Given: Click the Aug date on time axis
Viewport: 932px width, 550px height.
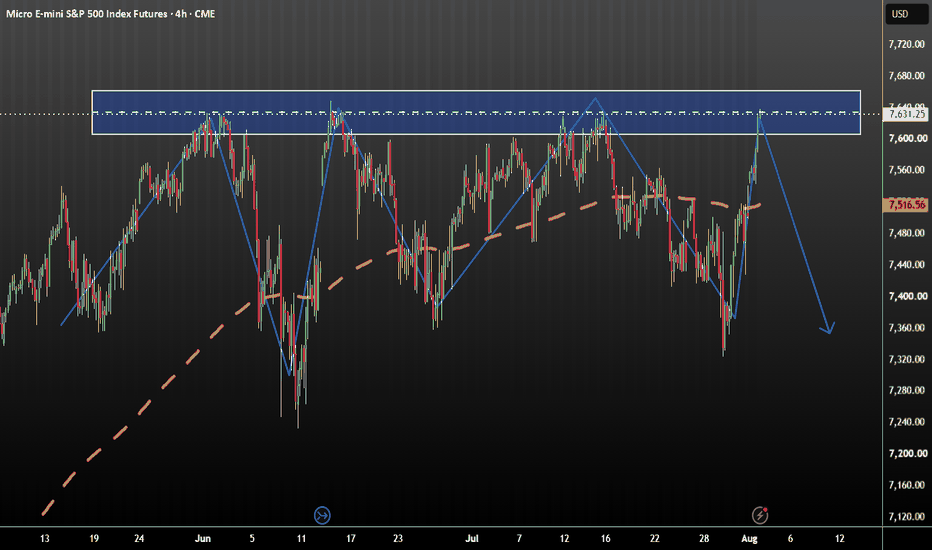Looking at the screenshot, I should point(749,539).
